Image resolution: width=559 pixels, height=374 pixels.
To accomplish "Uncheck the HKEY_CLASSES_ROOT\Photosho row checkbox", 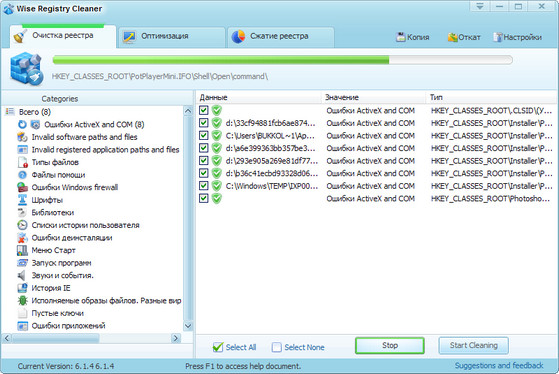I will point(204,198).
